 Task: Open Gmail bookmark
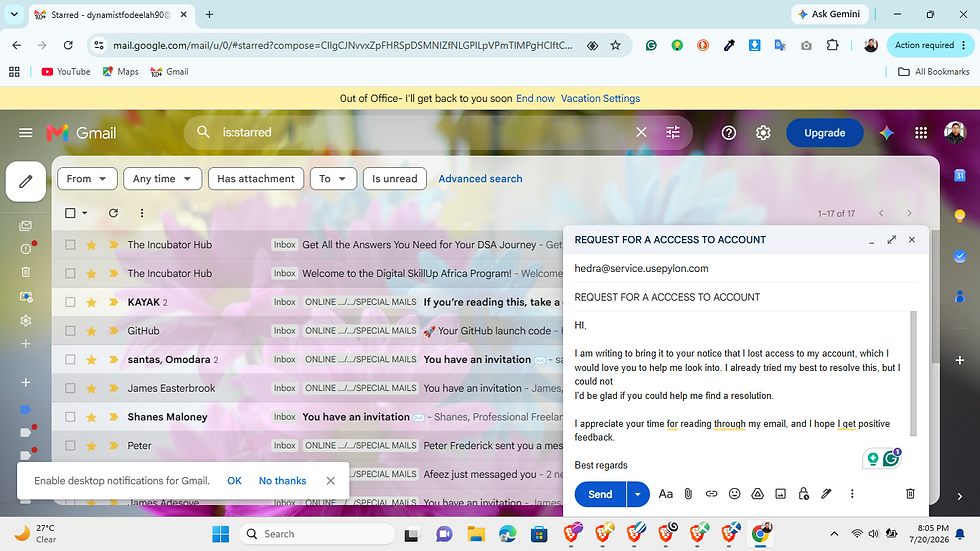tap(169, 72)
